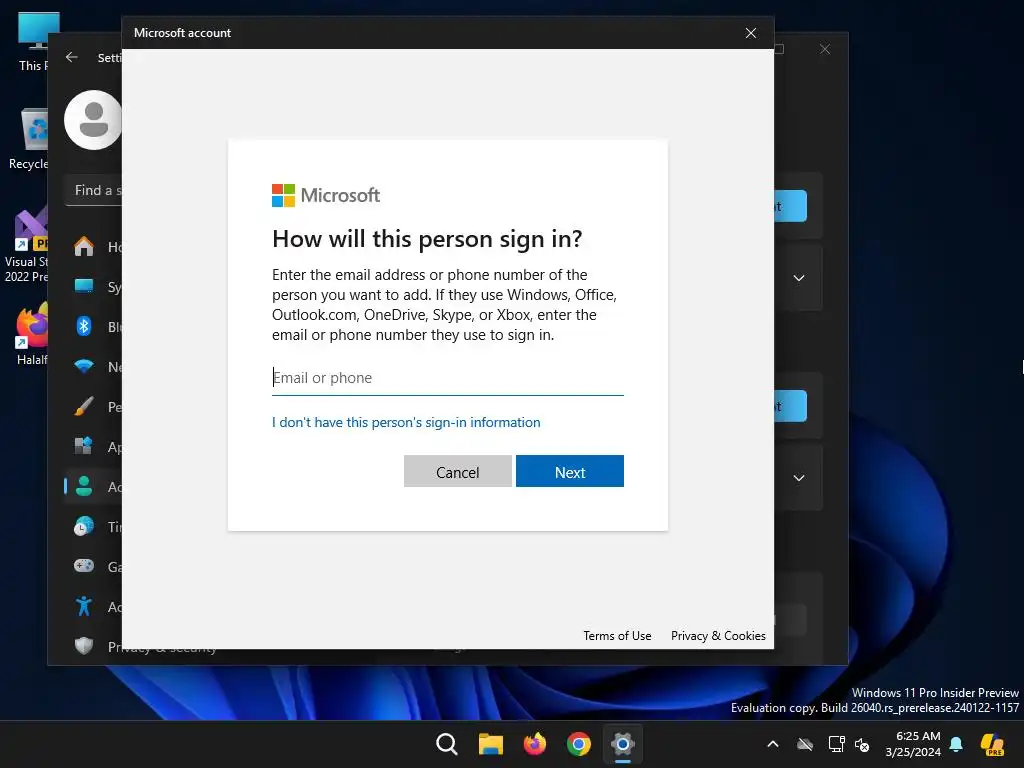This screenshot has height=768, width=1024.
Task: Select Recycle Bin desktop icon
Action: pos(29,138)
